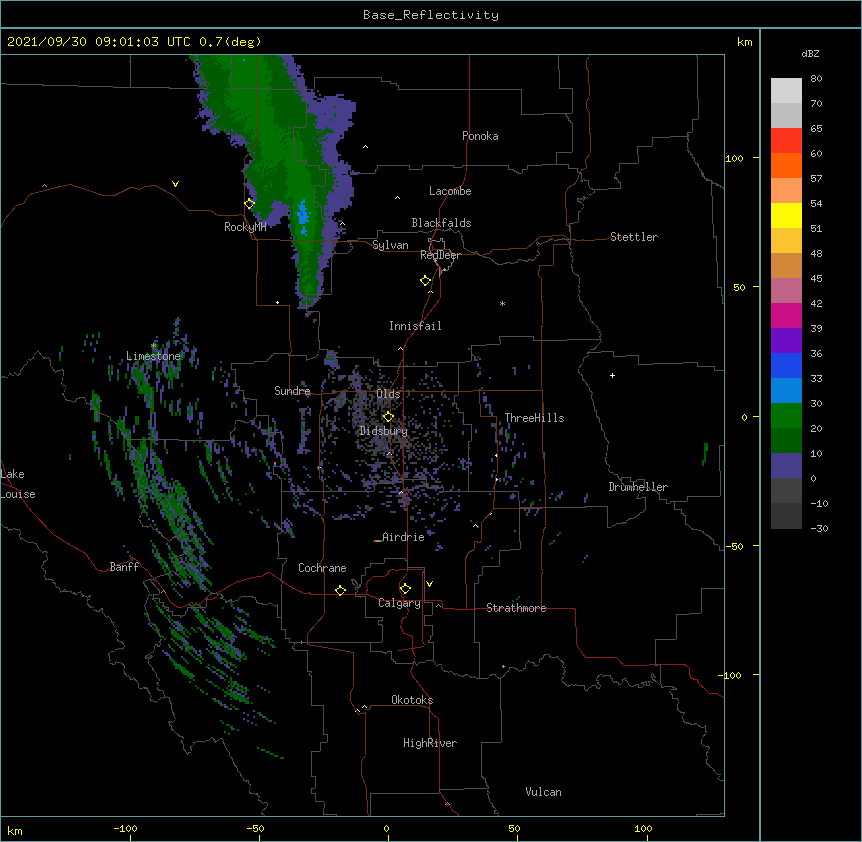Click the -30 value on dBZ legend
The width and height of the screenshot is (862, 842).
tap(819, 529)
